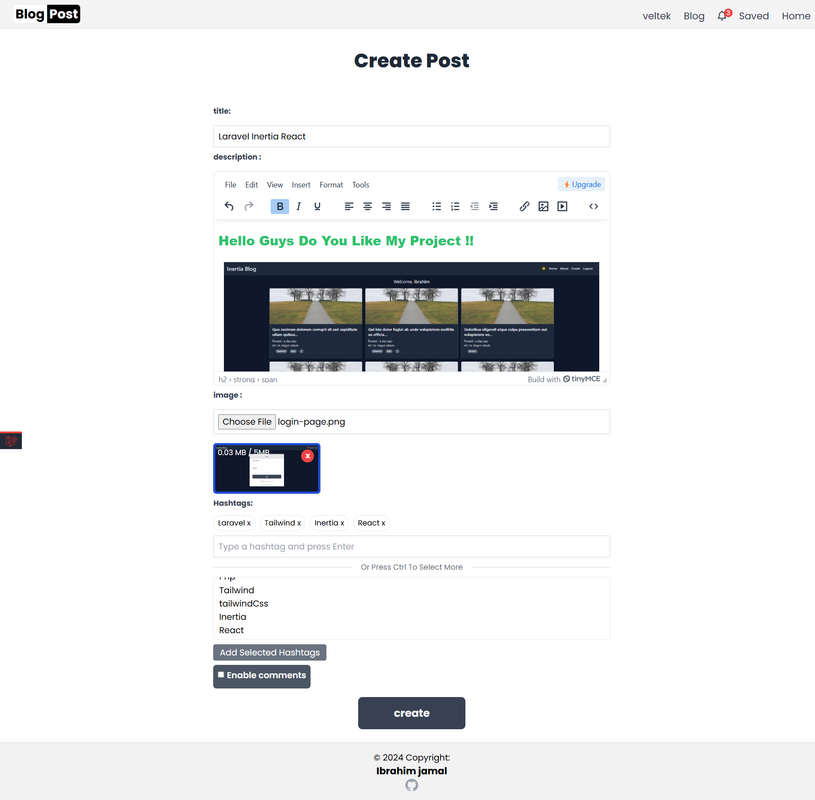This screenshot has width=815, height=800.
Task: Open the GitHub icon in the footer
Action: [412, 785]
